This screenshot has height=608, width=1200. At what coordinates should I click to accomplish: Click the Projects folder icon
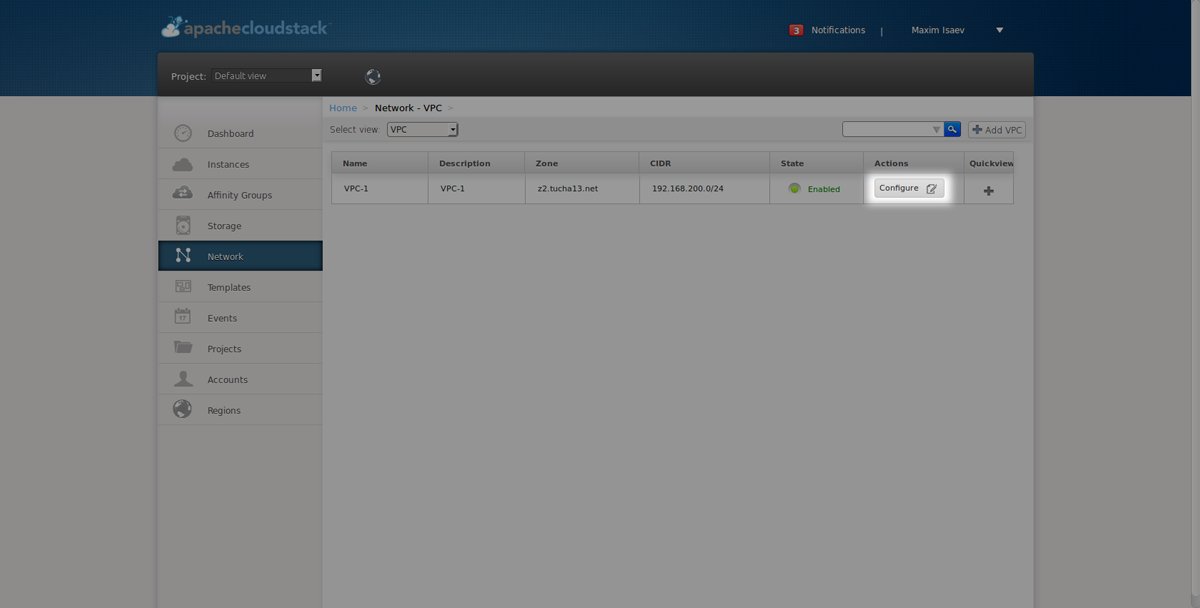point(183,348)
